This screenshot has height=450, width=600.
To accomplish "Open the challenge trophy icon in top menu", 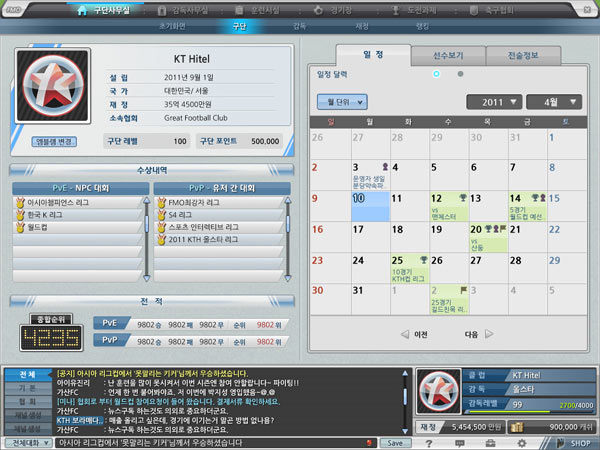I will (x=396, y=10).
